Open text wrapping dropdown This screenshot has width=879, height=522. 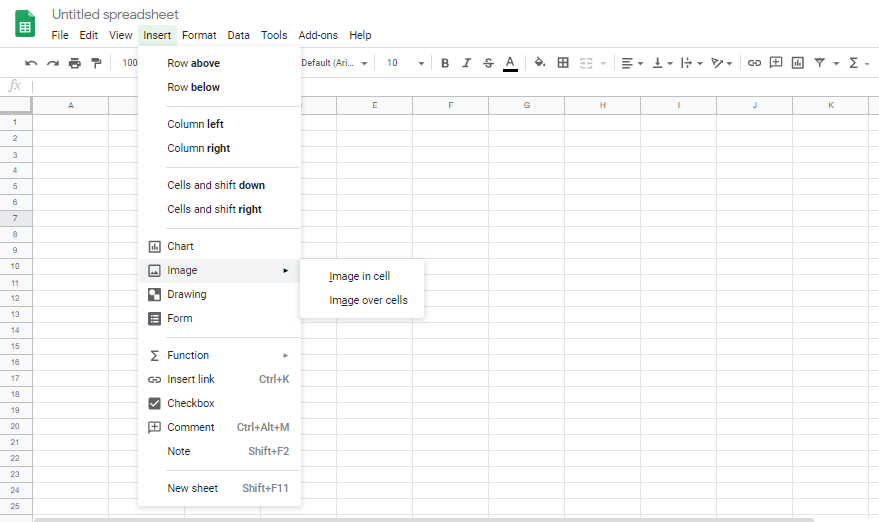tap(692, 63)
